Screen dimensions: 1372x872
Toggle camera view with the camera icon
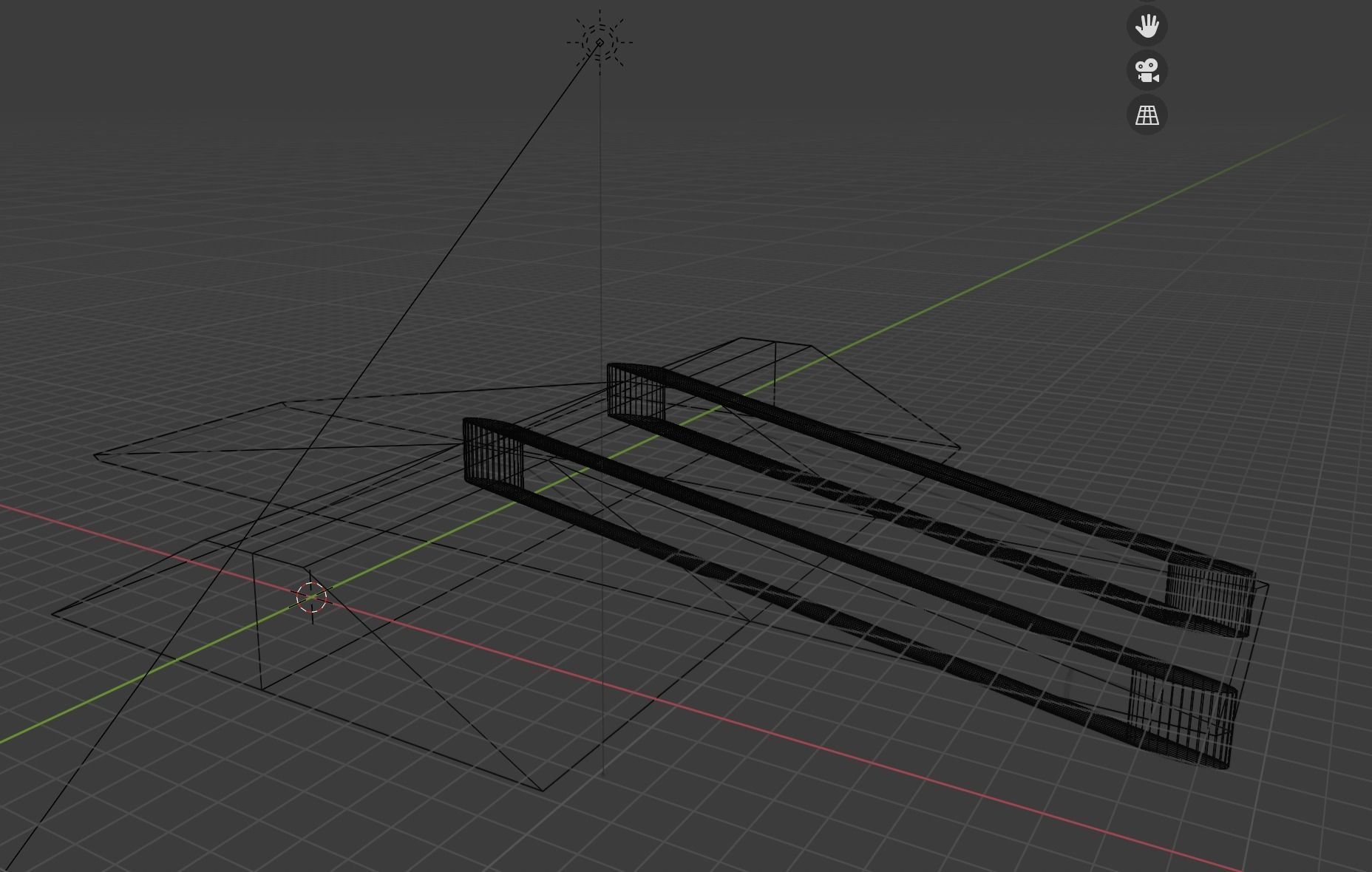(x=1147, y=71)
